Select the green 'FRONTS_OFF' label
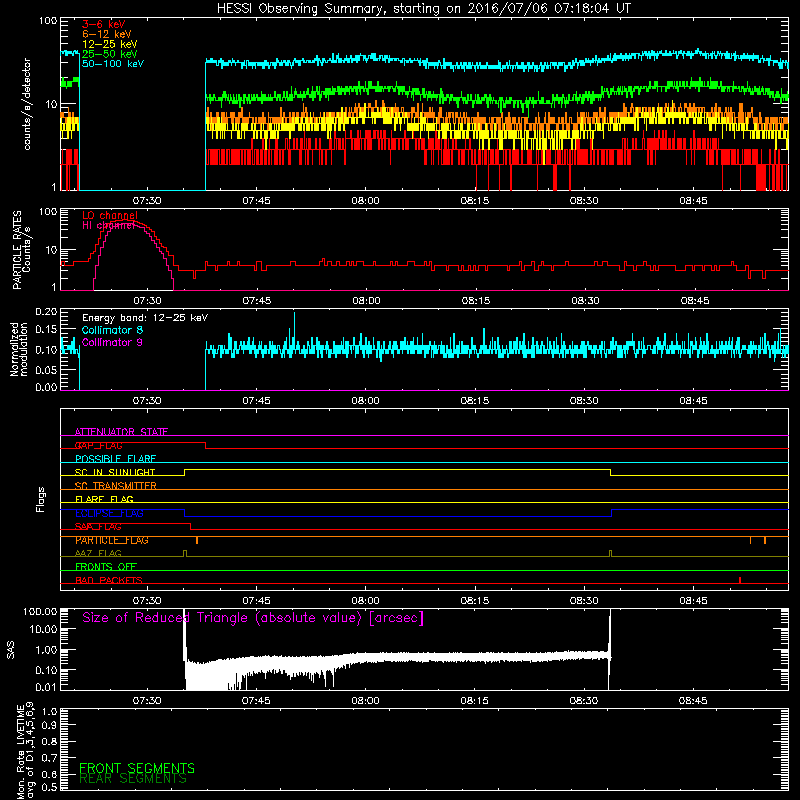This screenshot has height=800, width=800. (106, 567)
